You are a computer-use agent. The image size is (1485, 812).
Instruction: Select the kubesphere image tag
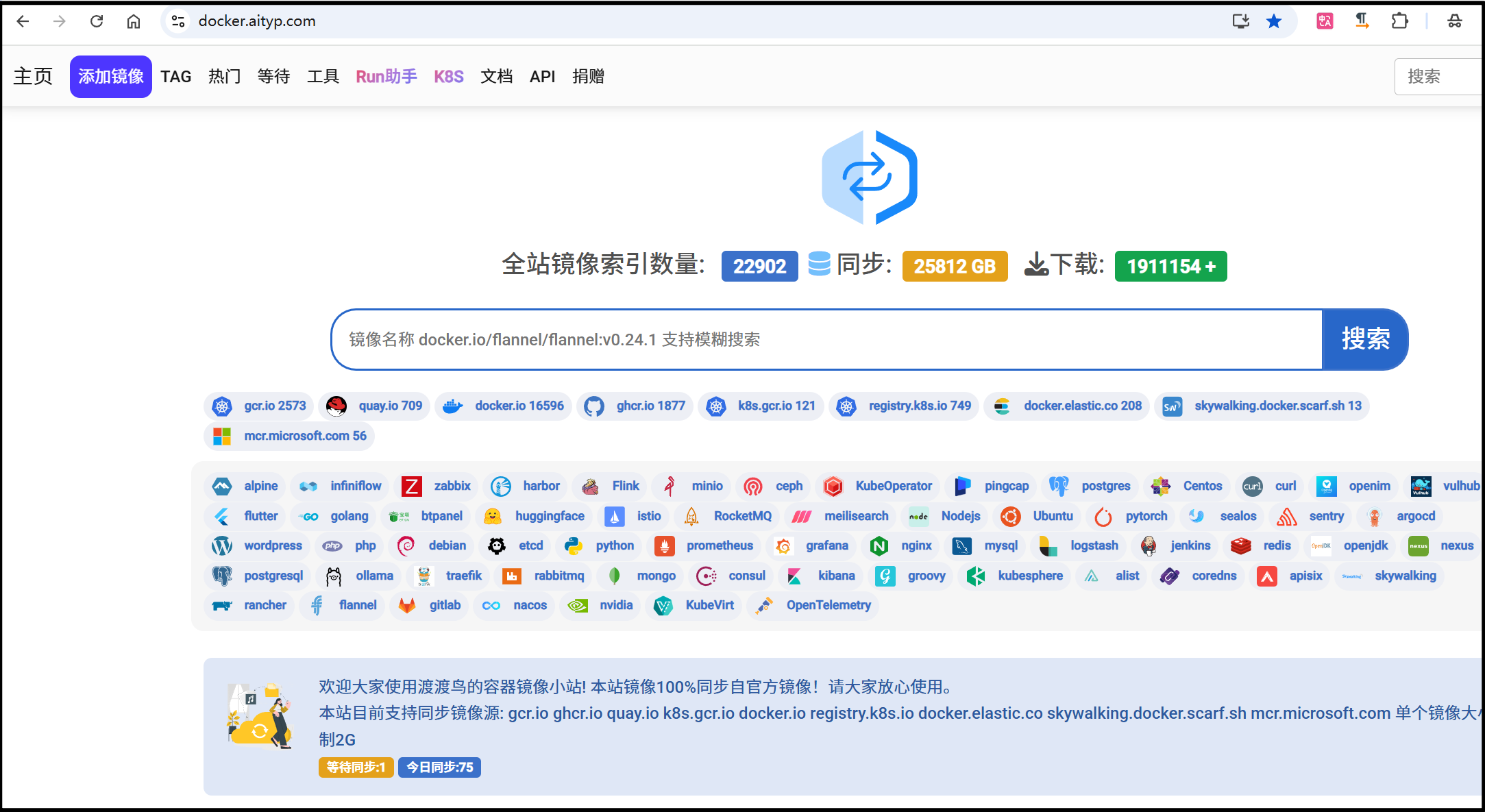pyautogui.click(x=1015, y=576)
